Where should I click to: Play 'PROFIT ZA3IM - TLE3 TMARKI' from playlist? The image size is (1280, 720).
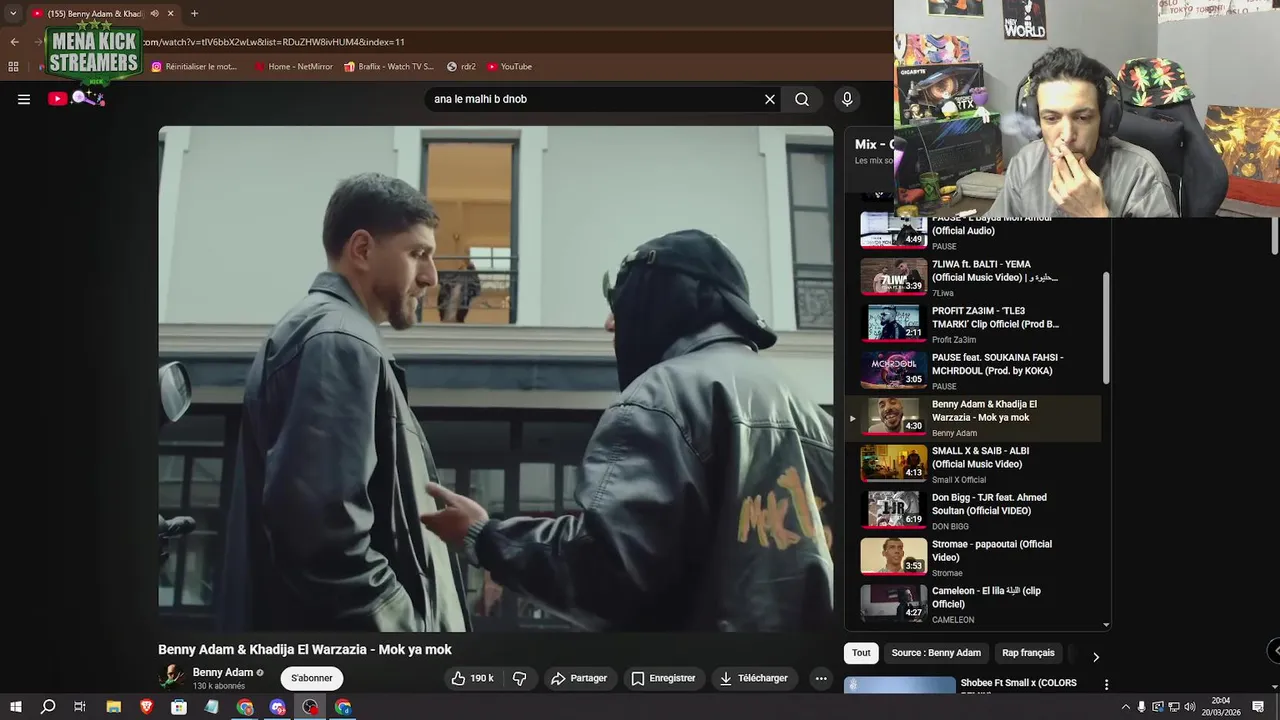975,324
